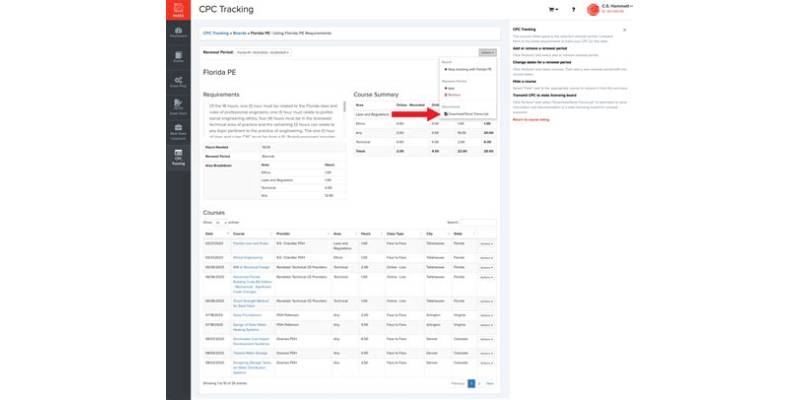Click the red user avatar
Viewport: 800px width, 400px height.
point(593,10)
